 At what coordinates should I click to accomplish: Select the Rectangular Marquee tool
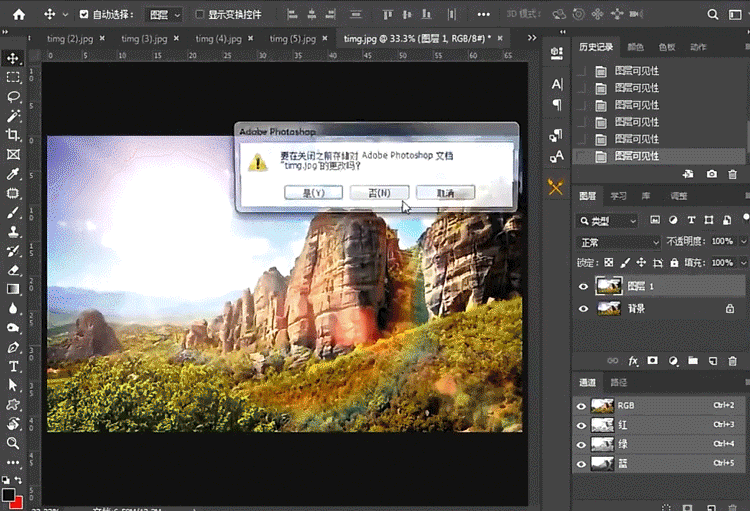13,78
